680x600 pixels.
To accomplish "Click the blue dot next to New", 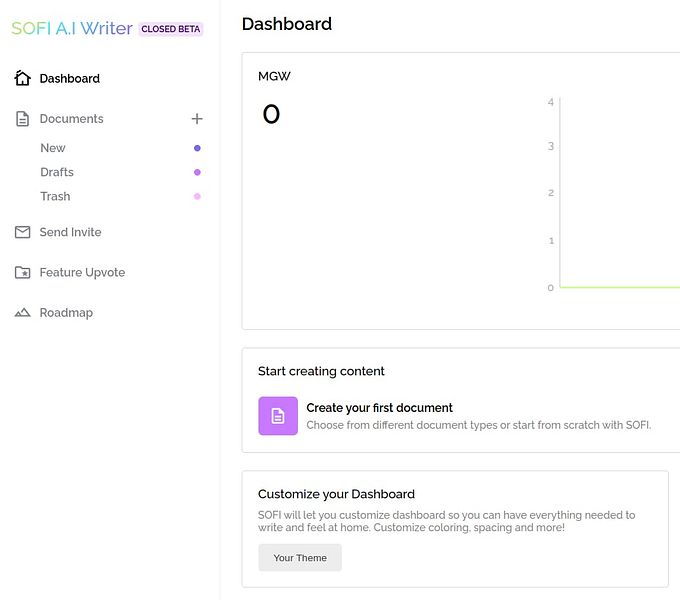I will click(x=197, y=148).
